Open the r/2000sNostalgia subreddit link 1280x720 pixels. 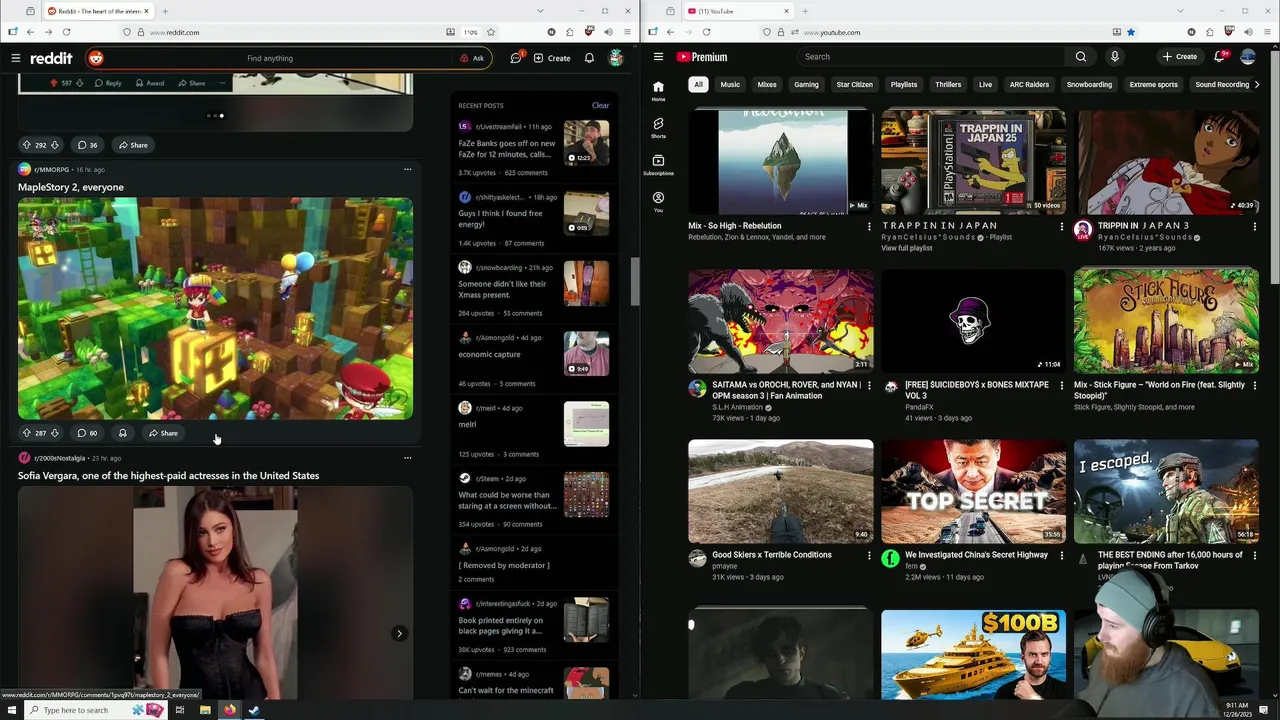59,458
